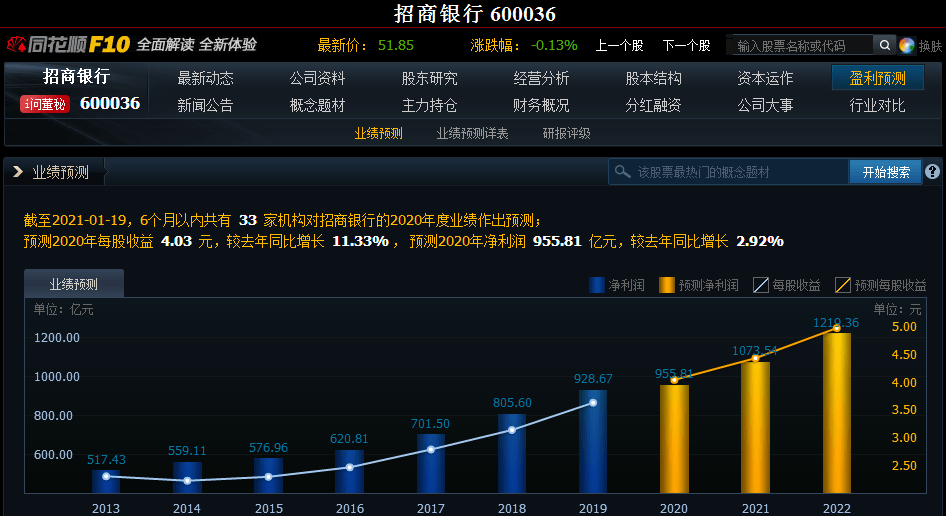The width and height of the screenshot is (946, 516).
Task: Switch to the 研报评级 sub-tab
Action: (566, 133)
